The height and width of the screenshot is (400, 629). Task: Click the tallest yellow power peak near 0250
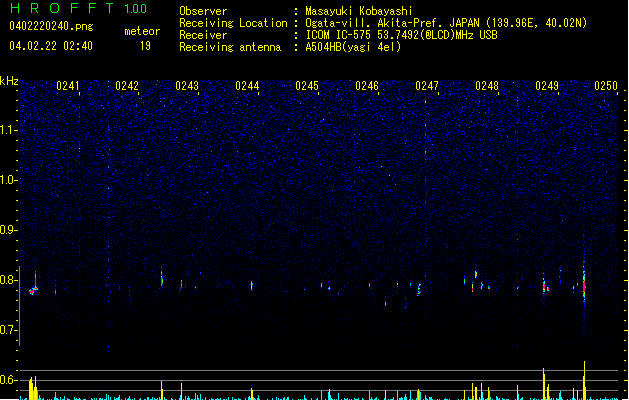pos(584,380)
